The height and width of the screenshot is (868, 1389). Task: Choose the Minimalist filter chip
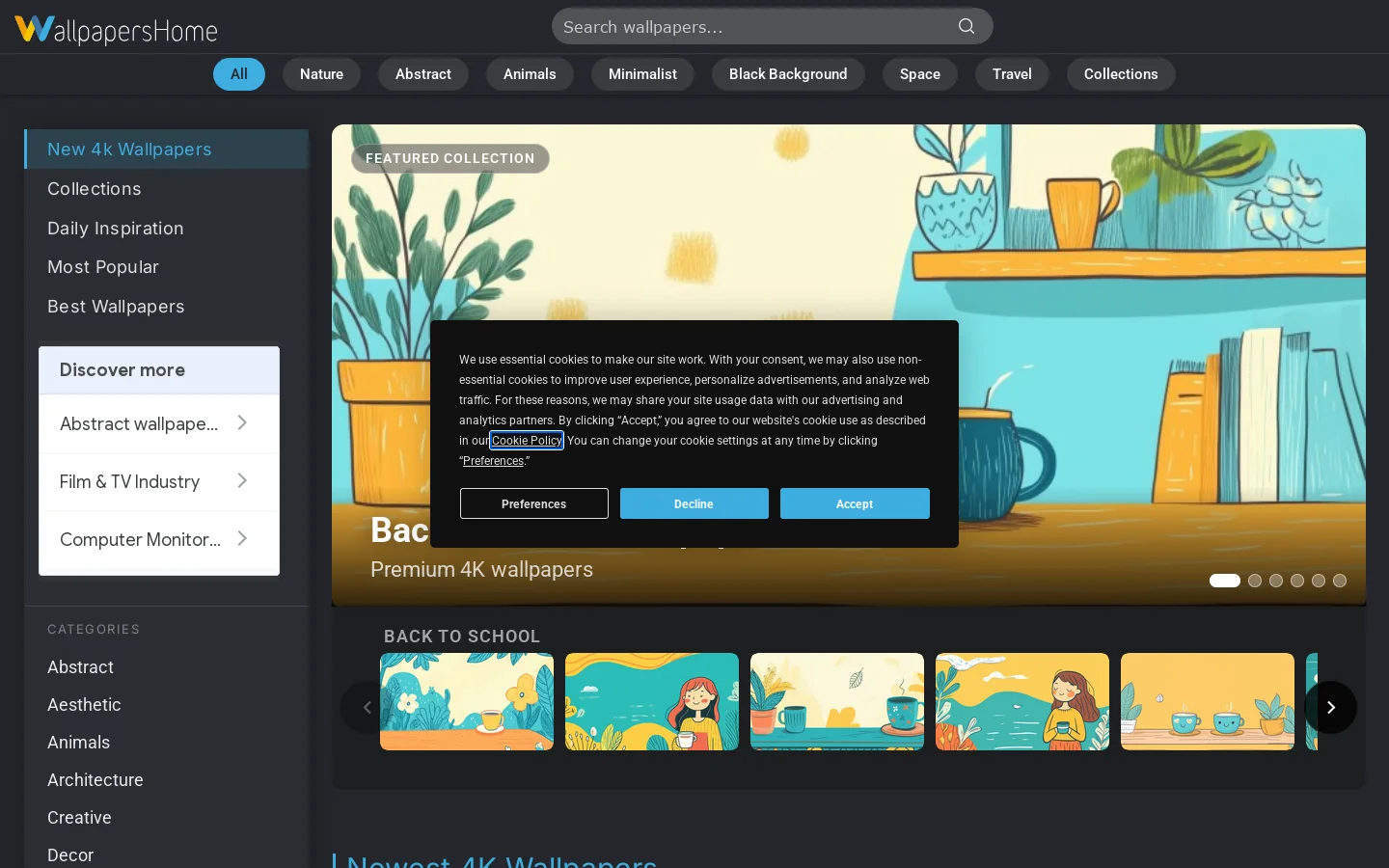click(642, 74)
